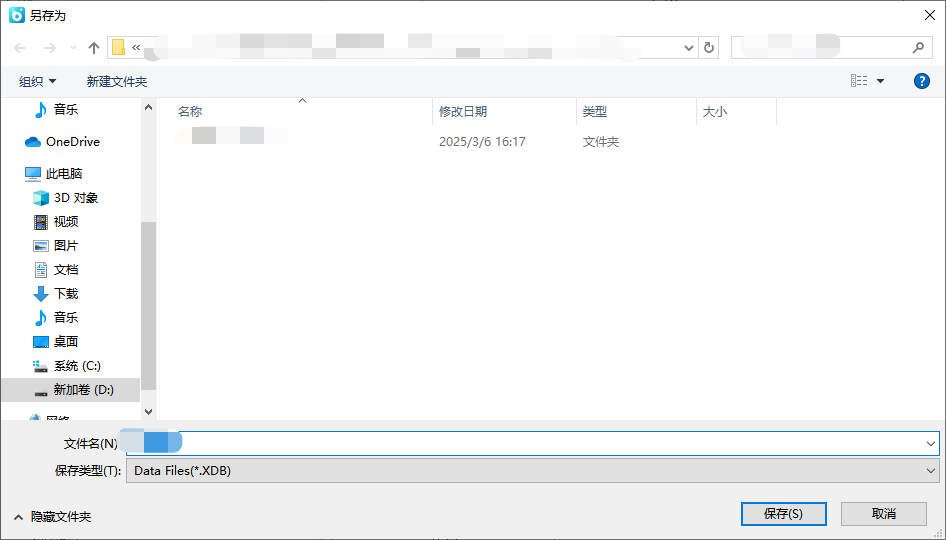Screen dimensions: 946x540
Task: Open help with the question mark icon
Action: pyautogui.click(x=921, y=81)
